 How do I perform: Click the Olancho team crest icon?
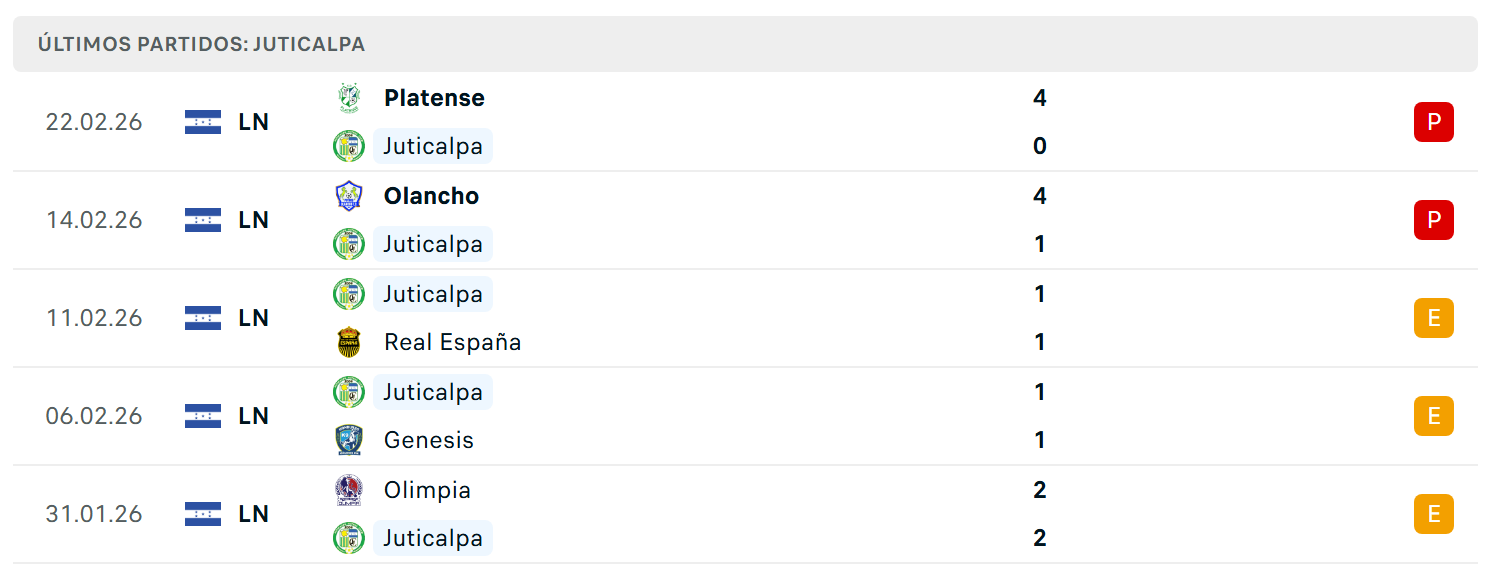point(348,196)
